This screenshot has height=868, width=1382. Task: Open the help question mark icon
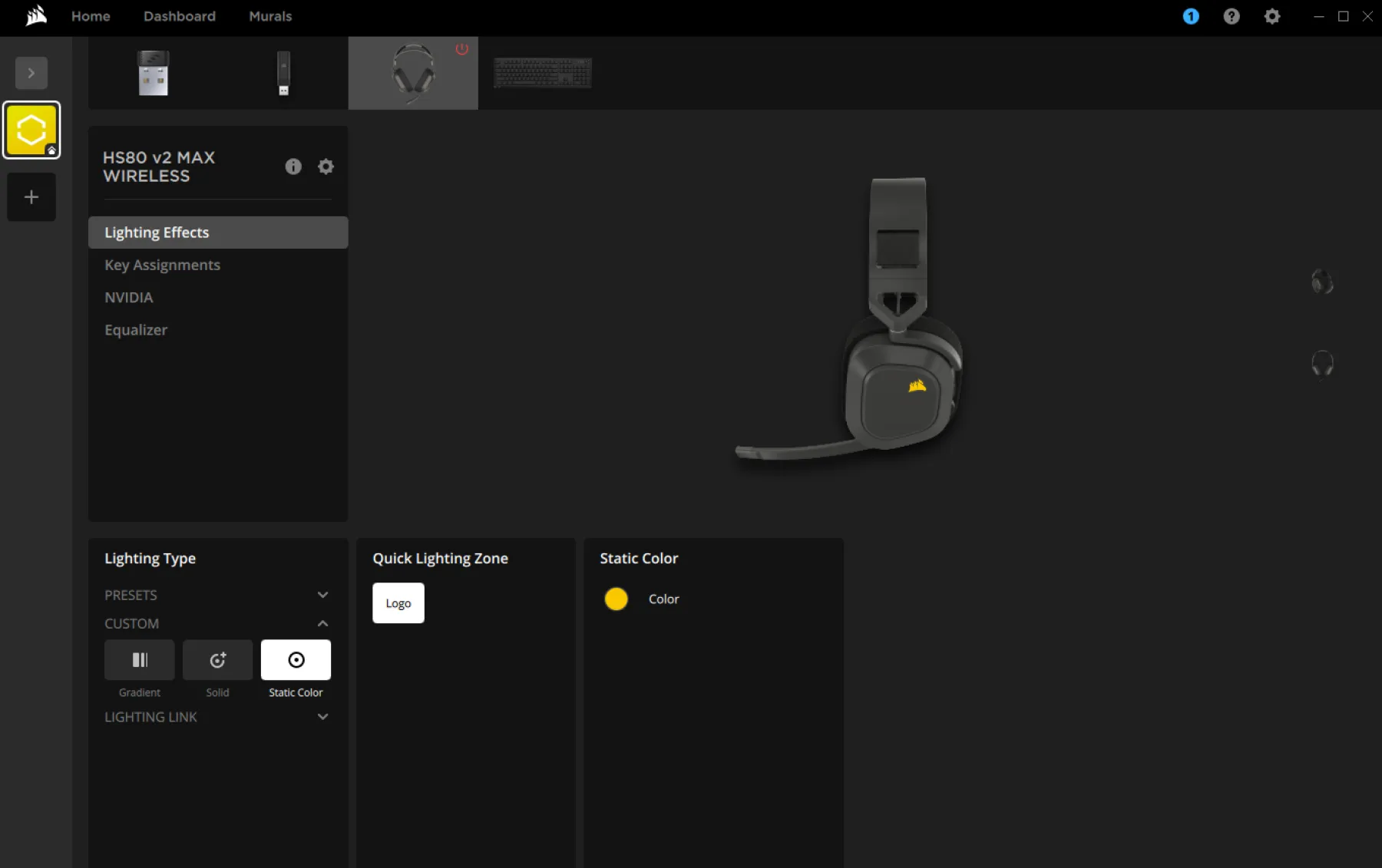click(1232, 16)
